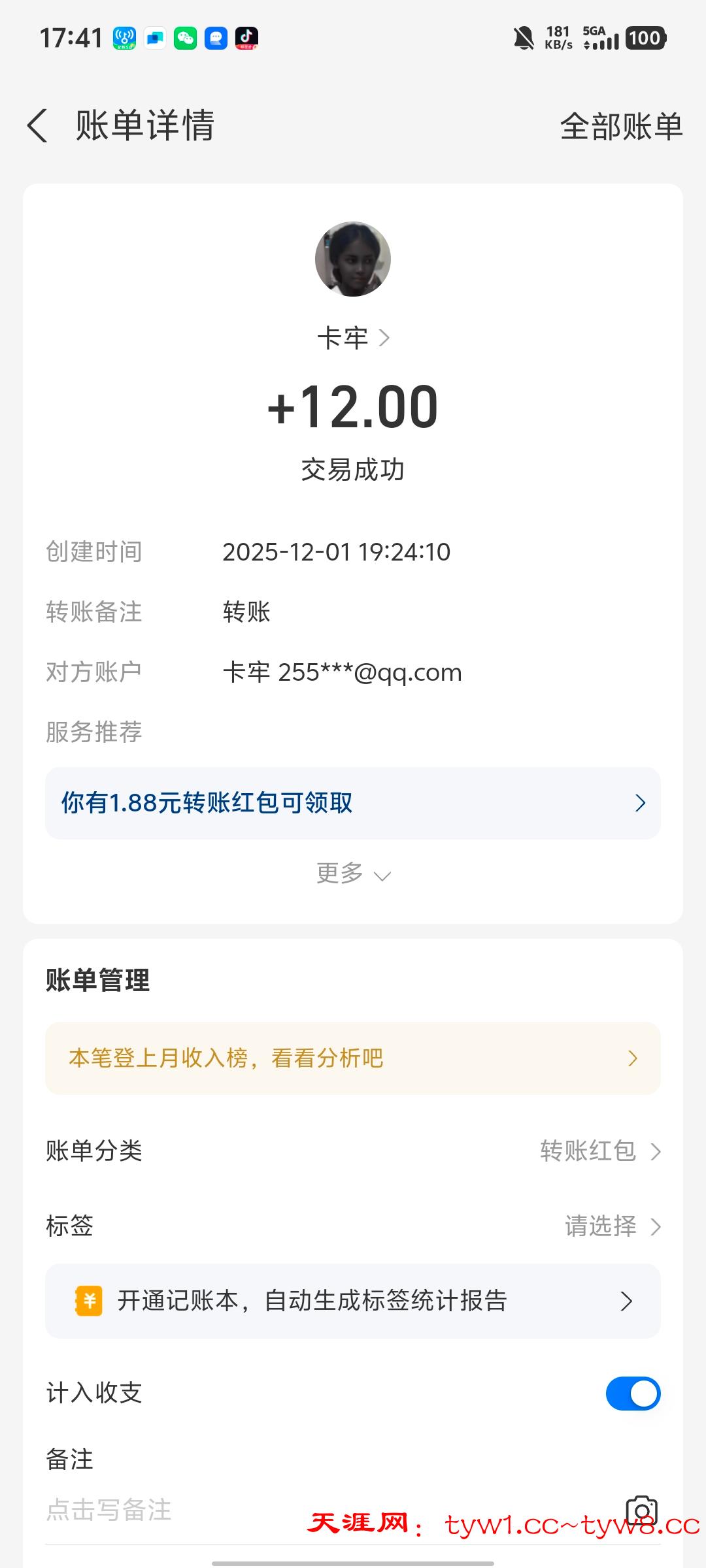Screen dimensions: 706x1568
Task: Open 账单分类 category selector
Action: 600,1151
